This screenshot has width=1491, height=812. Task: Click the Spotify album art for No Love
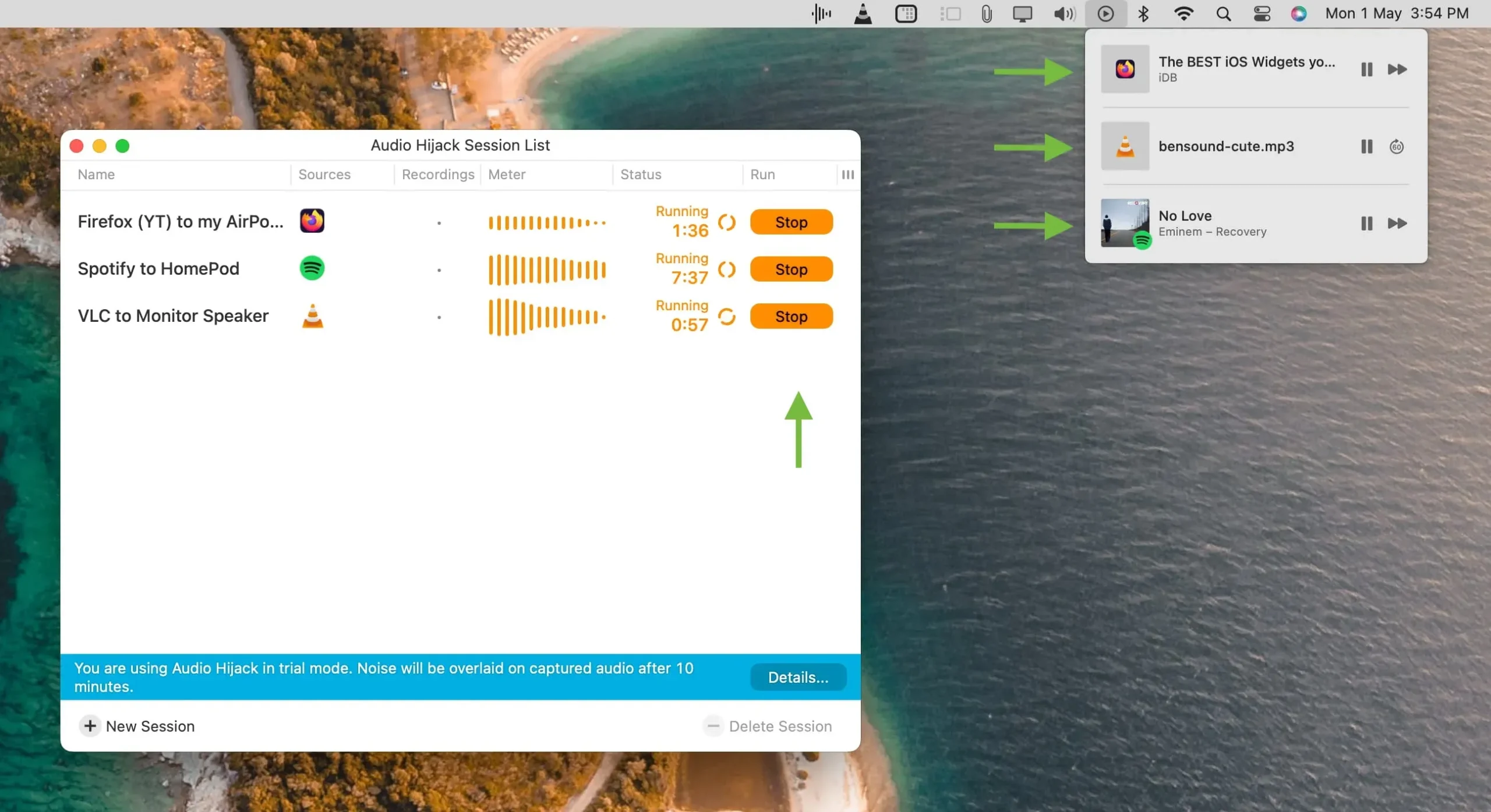(x=1123, y=222)
